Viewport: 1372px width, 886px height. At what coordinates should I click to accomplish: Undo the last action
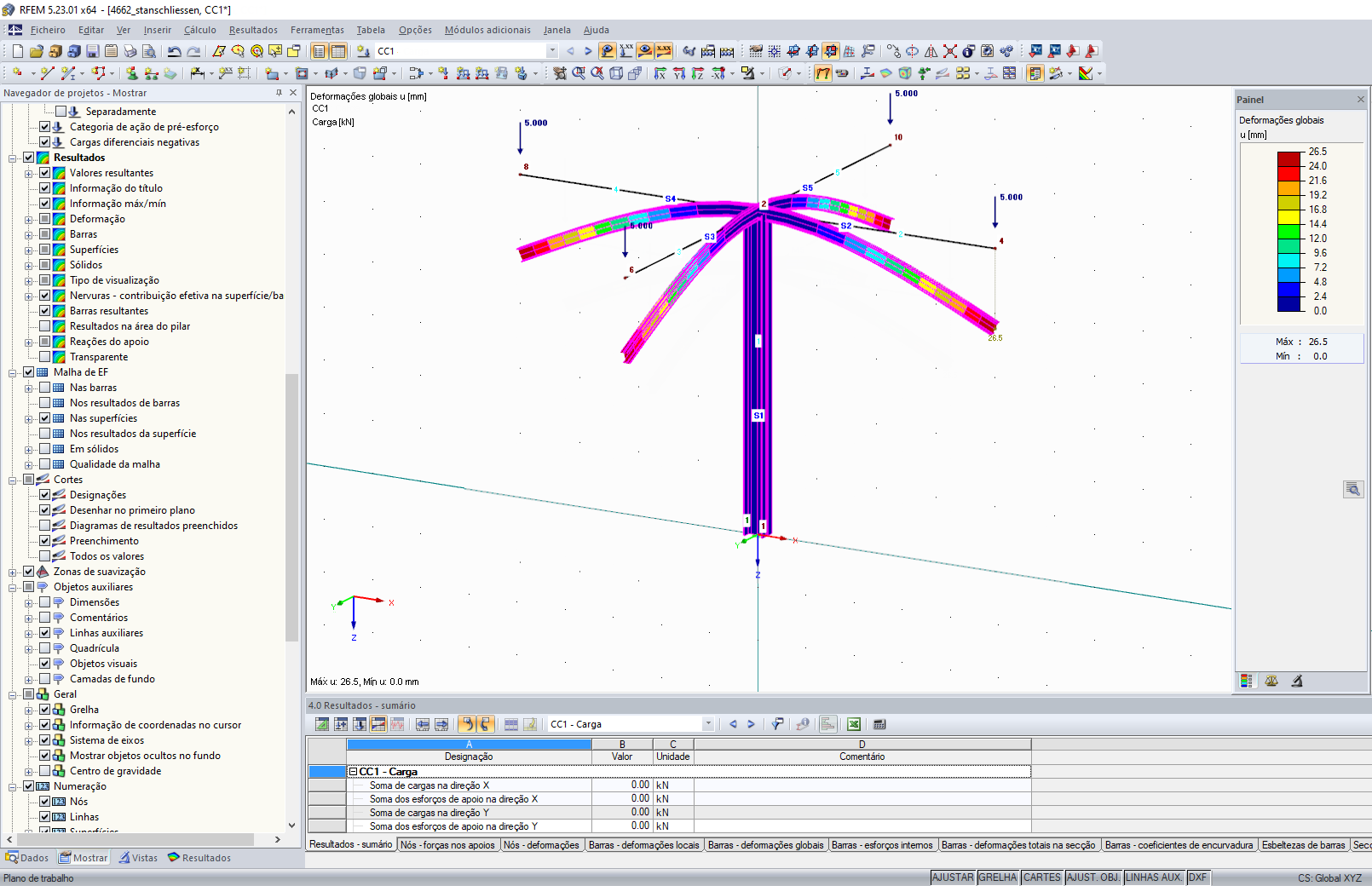click(175, 51)
